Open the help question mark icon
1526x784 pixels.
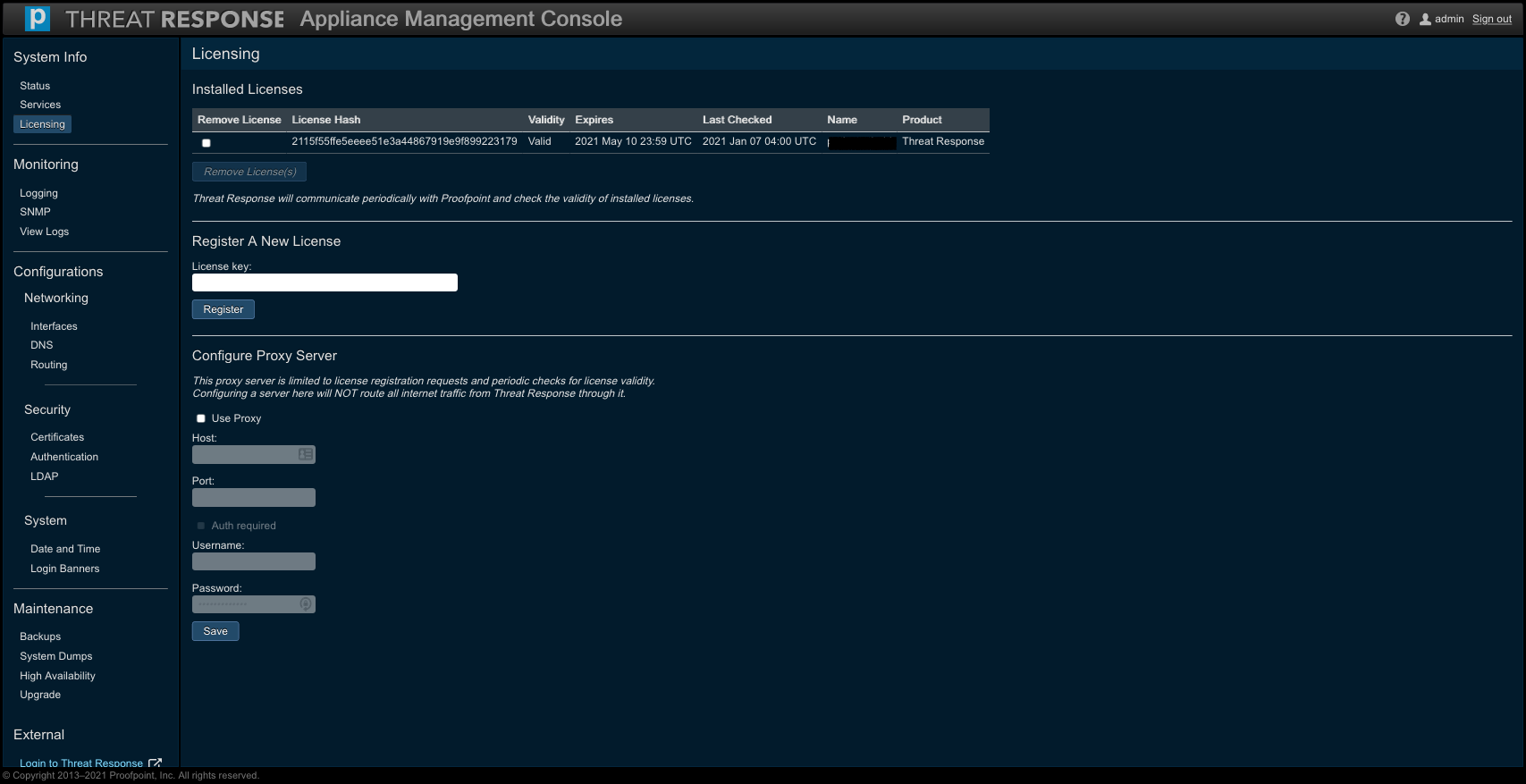point(1402,19)
